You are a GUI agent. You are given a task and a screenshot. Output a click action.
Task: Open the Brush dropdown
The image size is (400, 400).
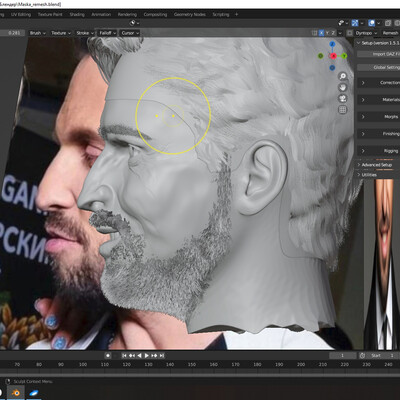38,33
